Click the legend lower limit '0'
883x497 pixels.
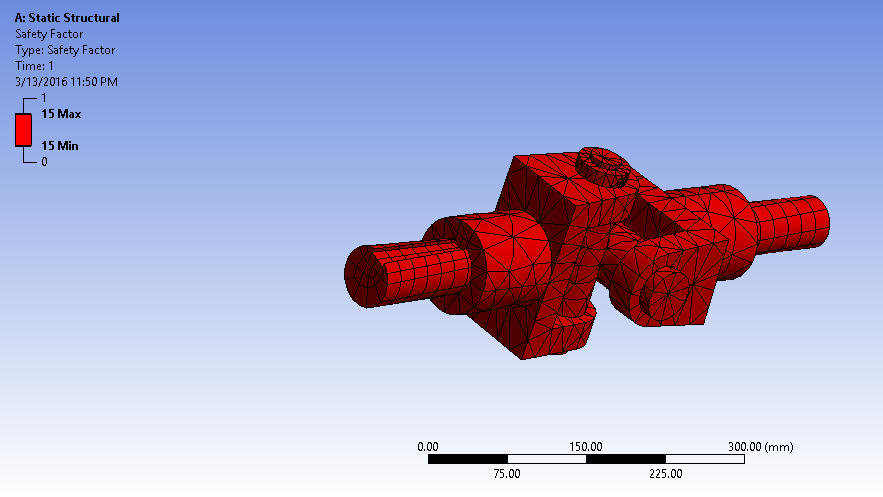click(44, 162)
